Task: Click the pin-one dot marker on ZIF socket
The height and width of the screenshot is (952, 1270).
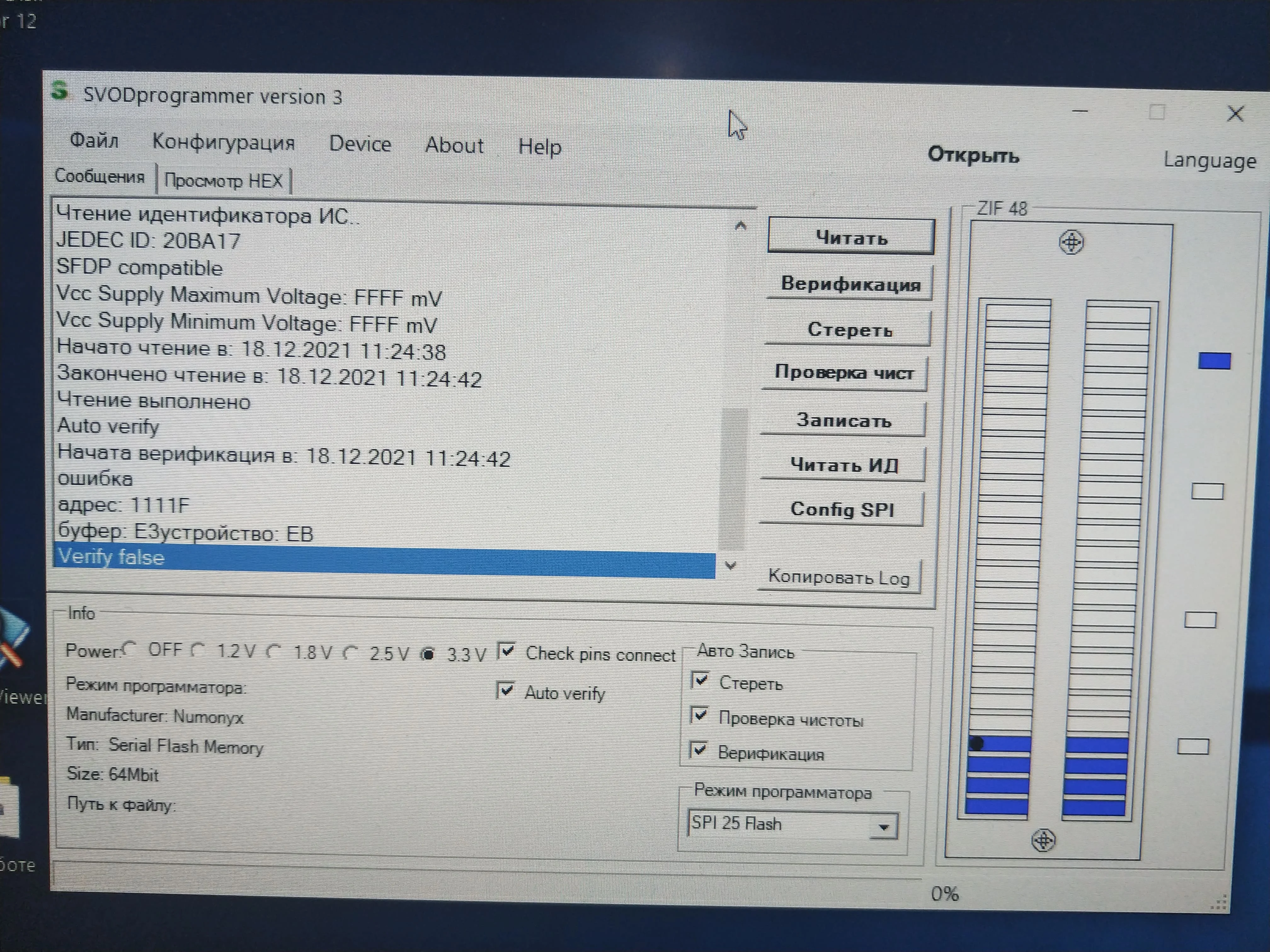Action: (x=977, y=744)
